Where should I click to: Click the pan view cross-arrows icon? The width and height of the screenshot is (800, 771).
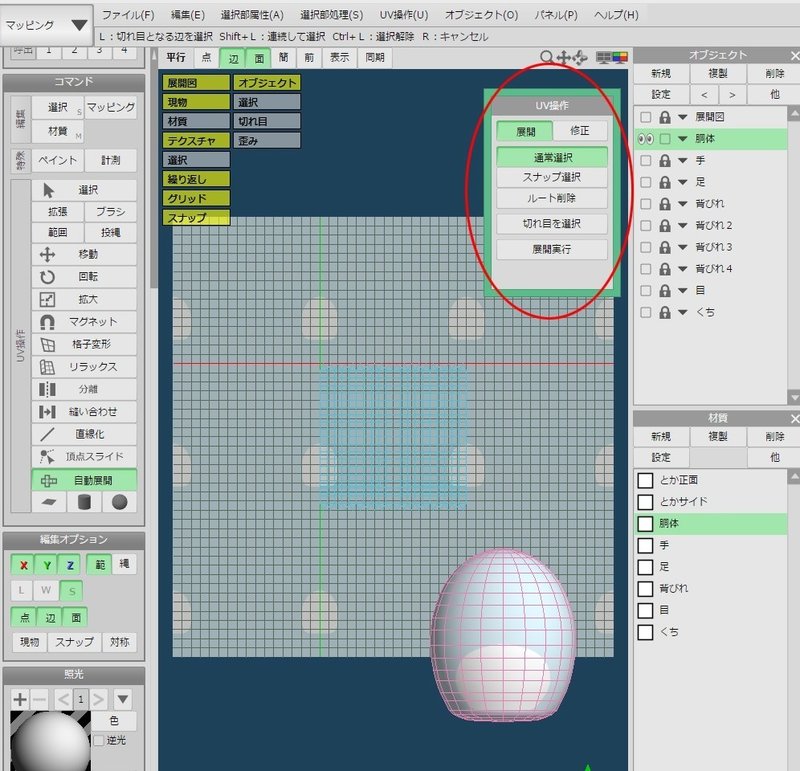[563, 57]
